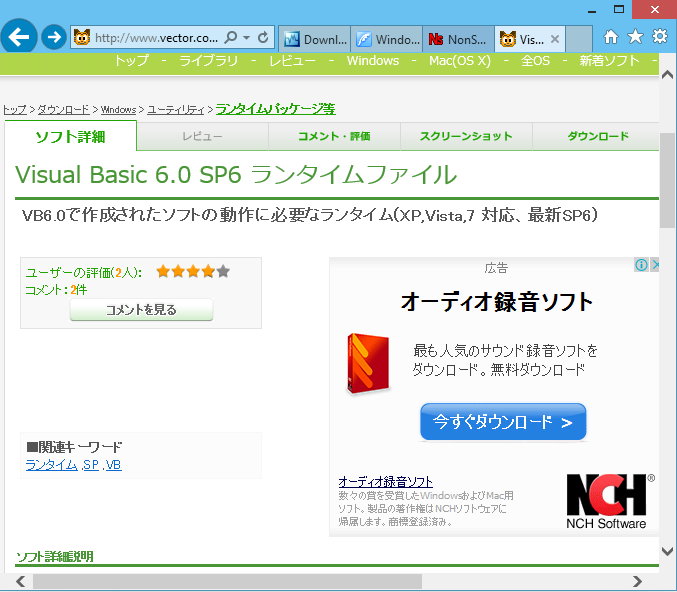
Task: Select the スクリーンショット page tab
Action: coord(466,136)
